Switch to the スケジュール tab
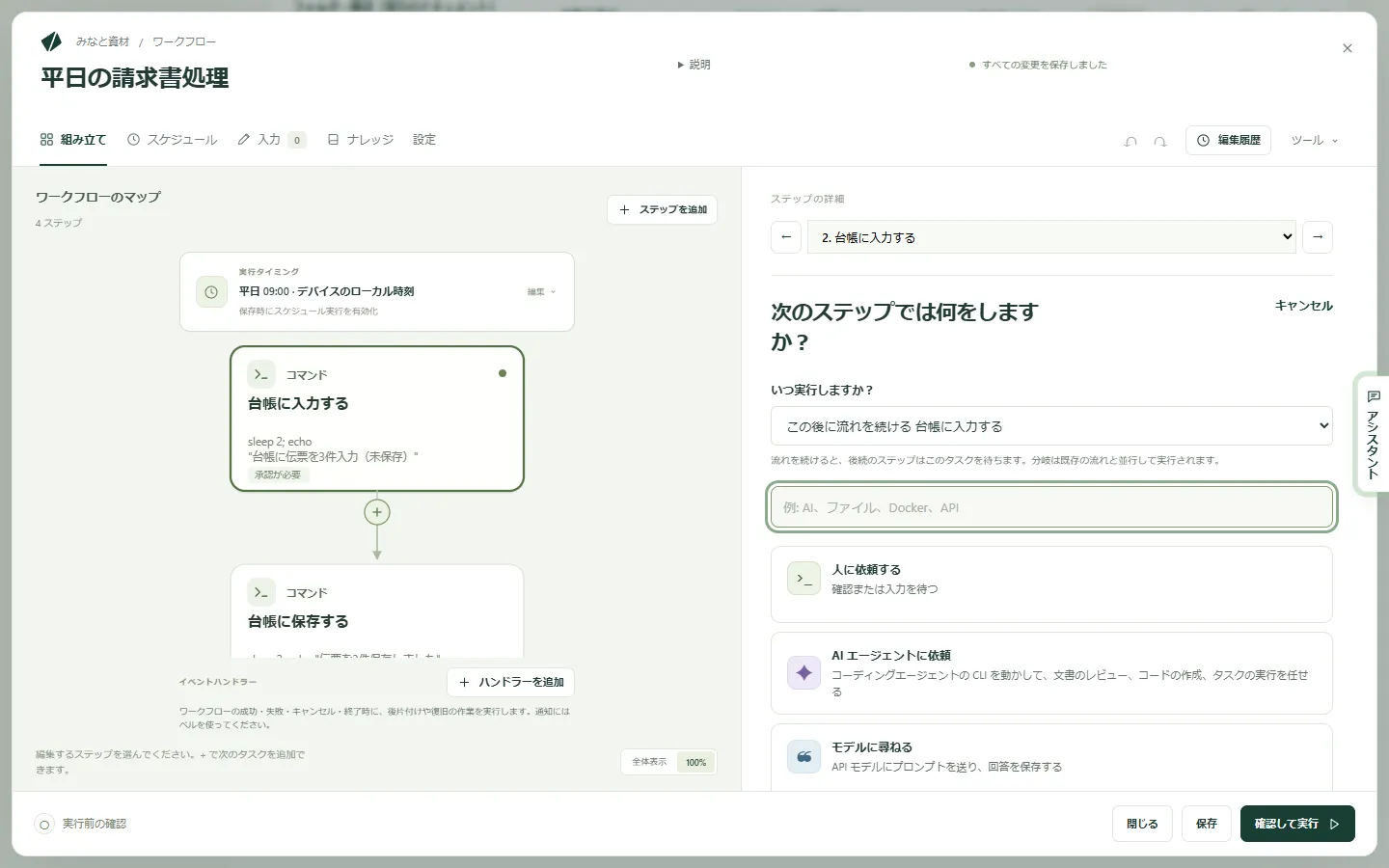1389x868 pixels. point(173,140)
